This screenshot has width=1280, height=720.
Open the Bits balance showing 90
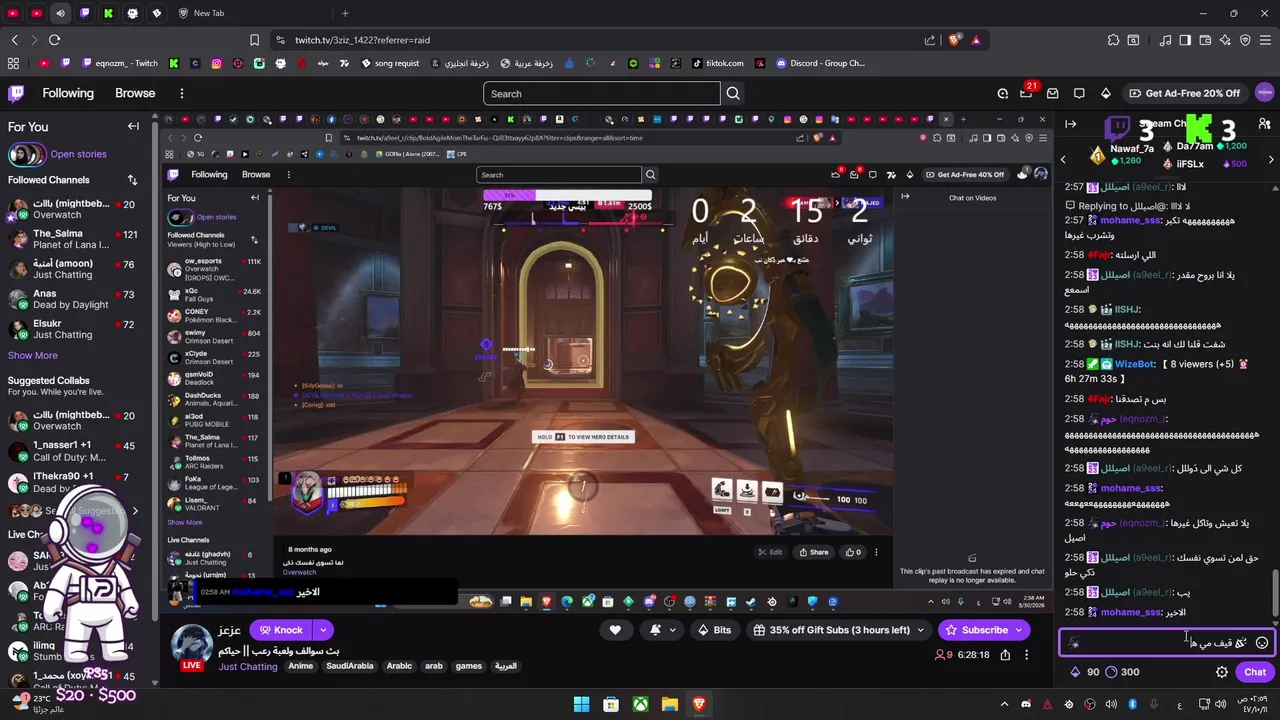tap(1085, 672)
